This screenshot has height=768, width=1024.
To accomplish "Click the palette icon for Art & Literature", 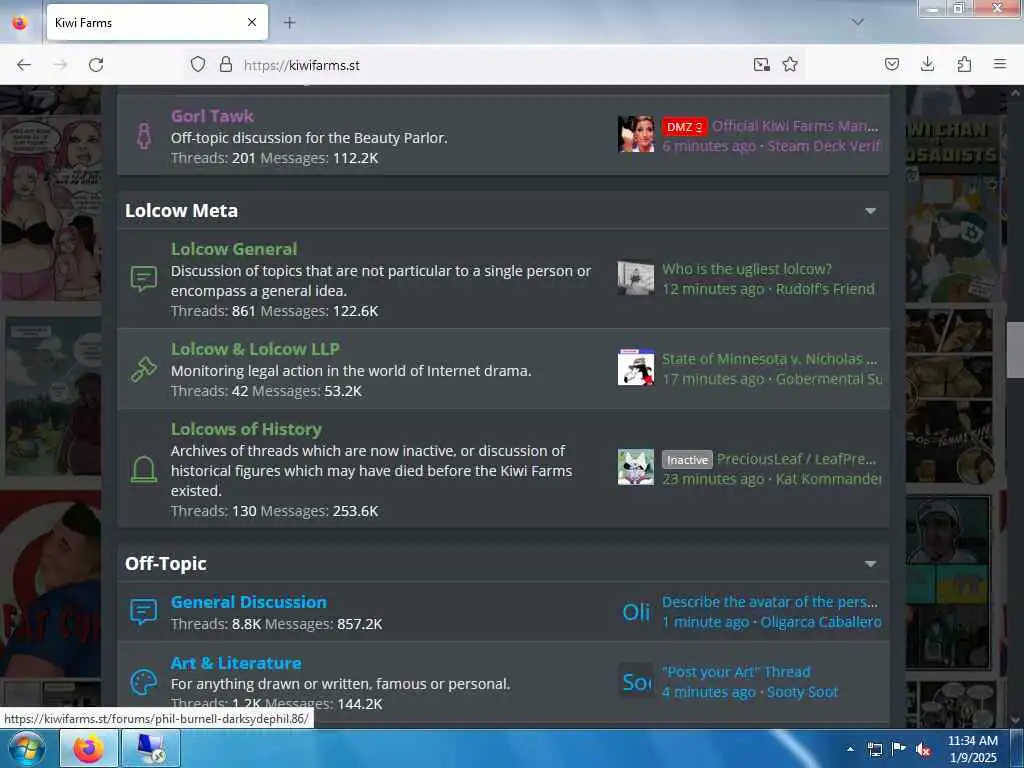I will [x=144, y=682].
